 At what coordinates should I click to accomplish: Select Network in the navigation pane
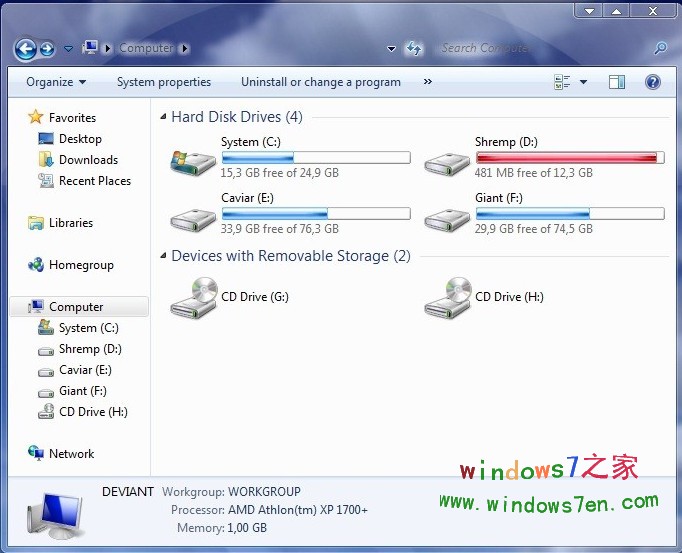[x=71, y=454]
